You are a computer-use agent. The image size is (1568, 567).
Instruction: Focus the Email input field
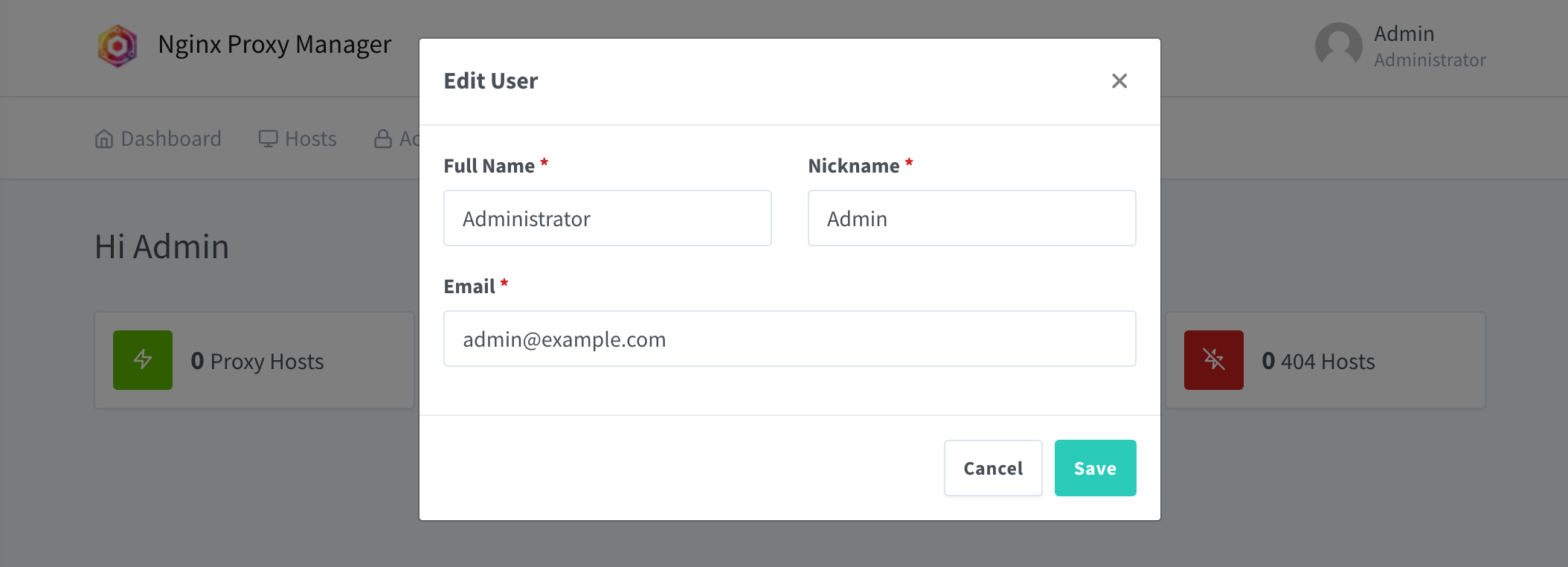tap(790, 339)
